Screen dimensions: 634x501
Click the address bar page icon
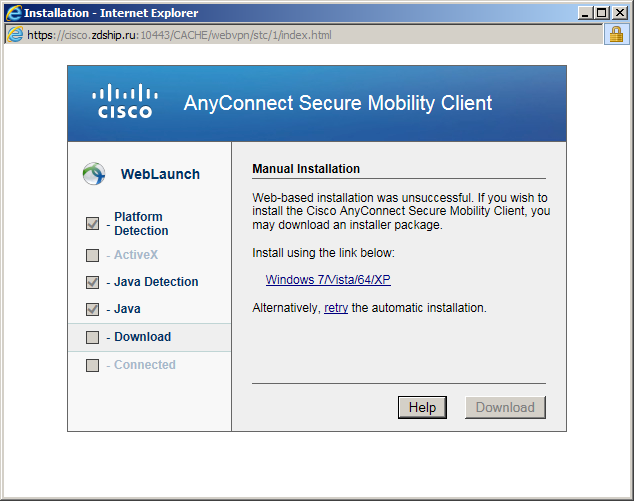tap(15, 35)
